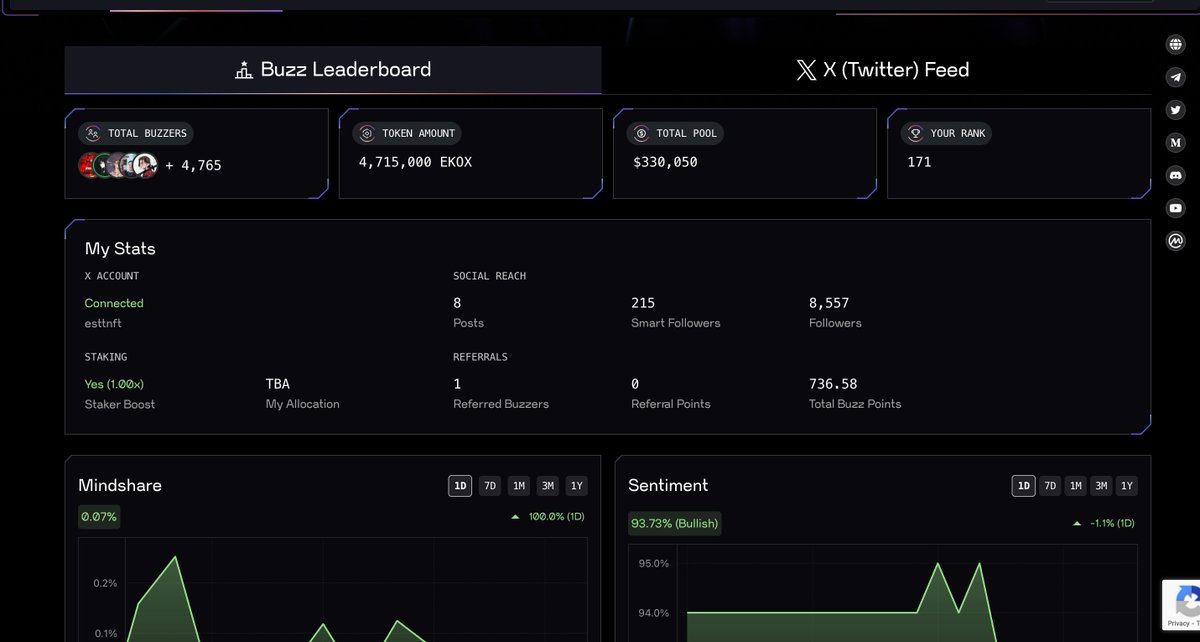The height and width of the screenshot is (642, 1200).
Task: Switch to the Buzz Leaderboard tab
Action: tap(333, 70)
